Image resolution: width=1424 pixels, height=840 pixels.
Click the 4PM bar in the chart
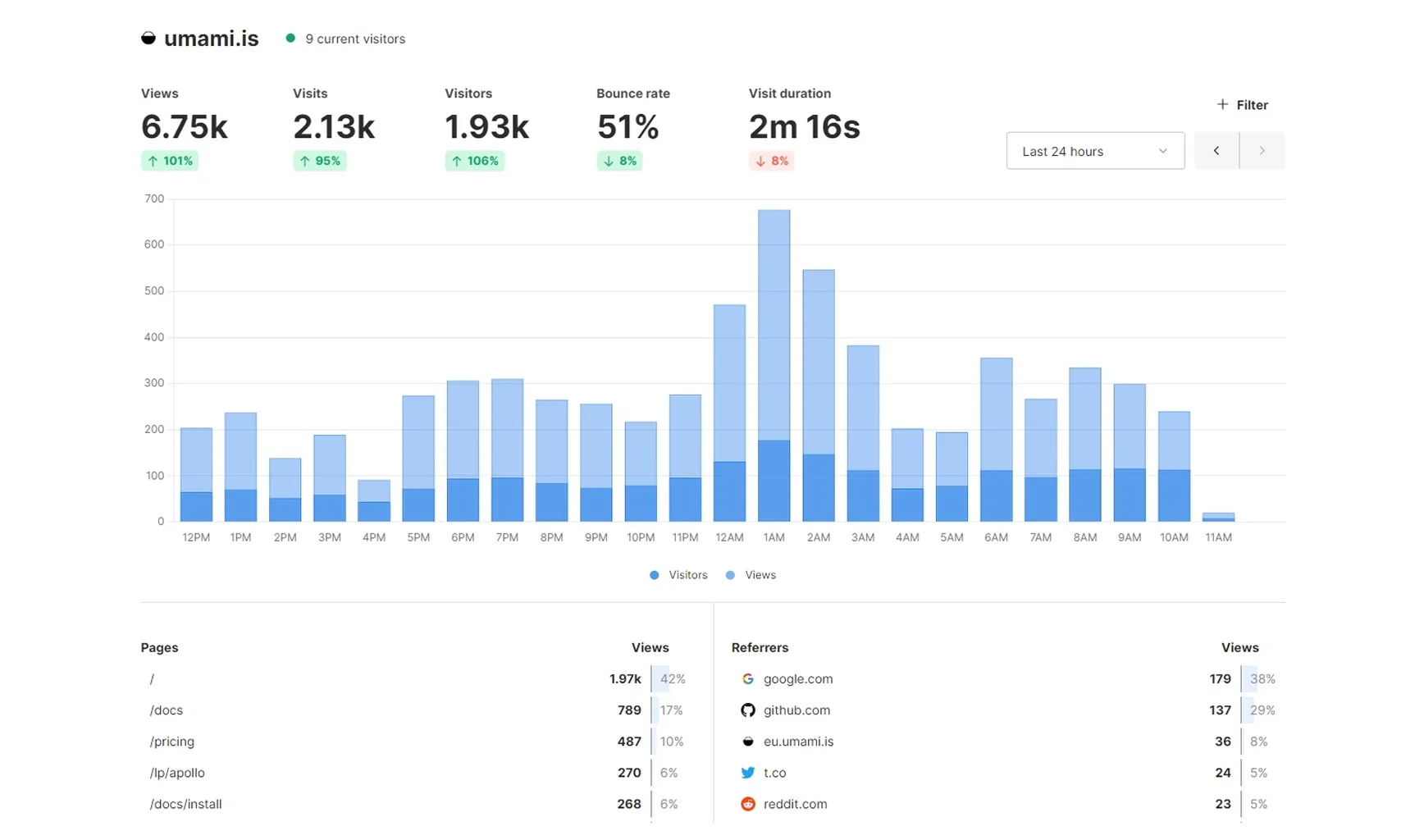[374, 501]
